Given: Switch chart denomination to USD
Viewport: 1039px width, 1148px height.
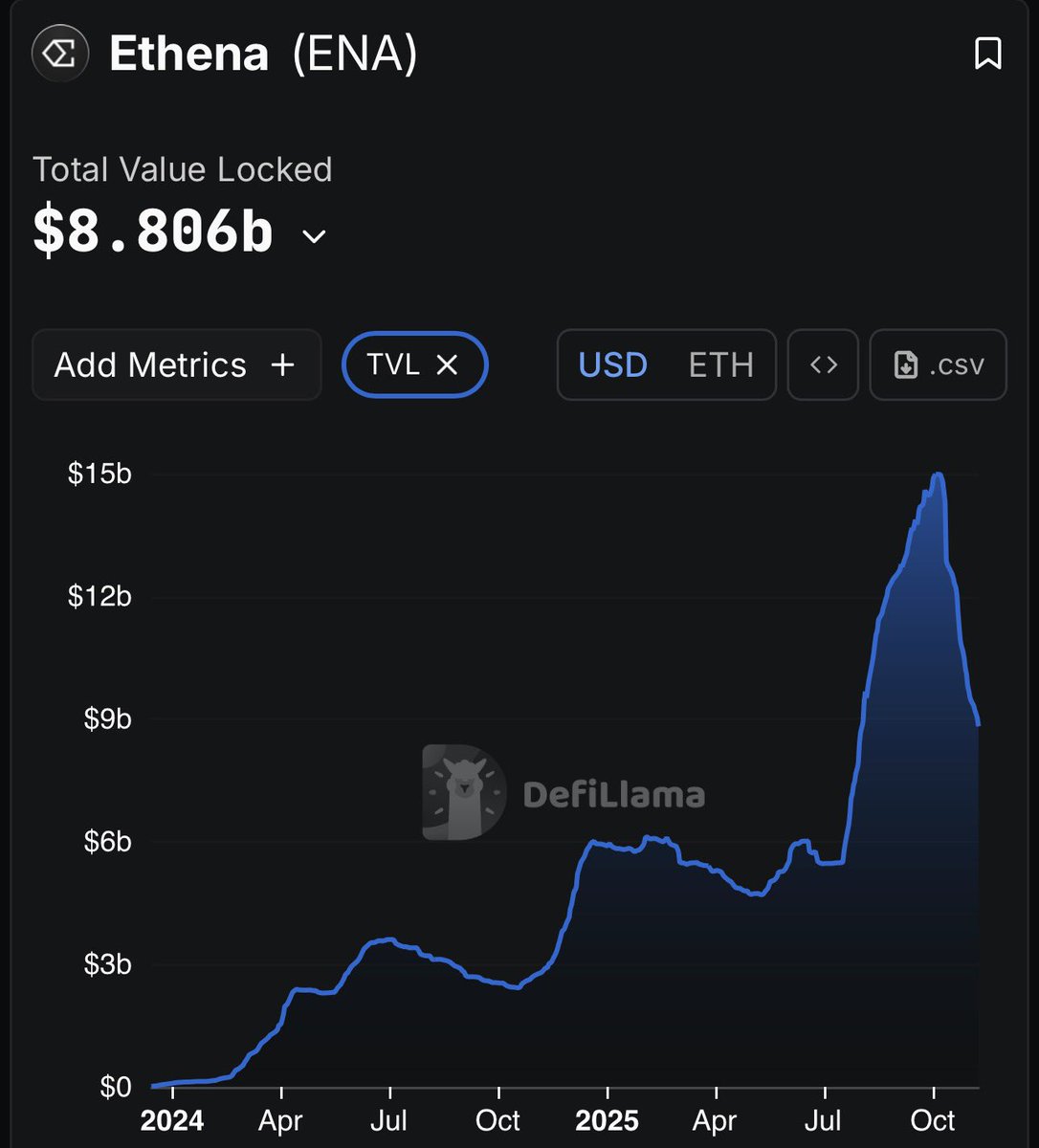Looking at the screenshot, I should point(612,364).
